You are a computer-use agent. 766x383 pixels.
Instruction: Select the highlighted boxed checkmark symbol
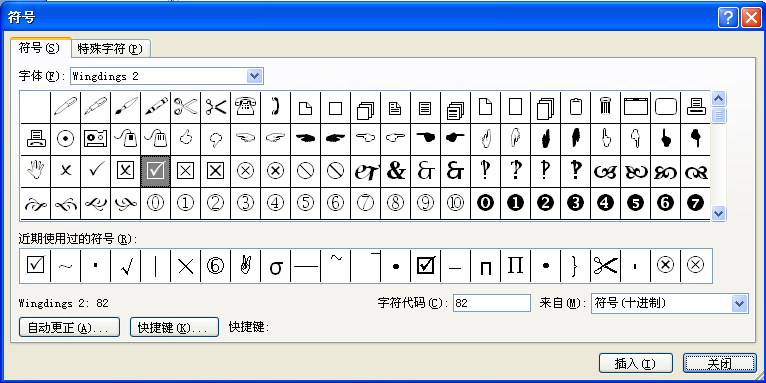pos(155,171)
